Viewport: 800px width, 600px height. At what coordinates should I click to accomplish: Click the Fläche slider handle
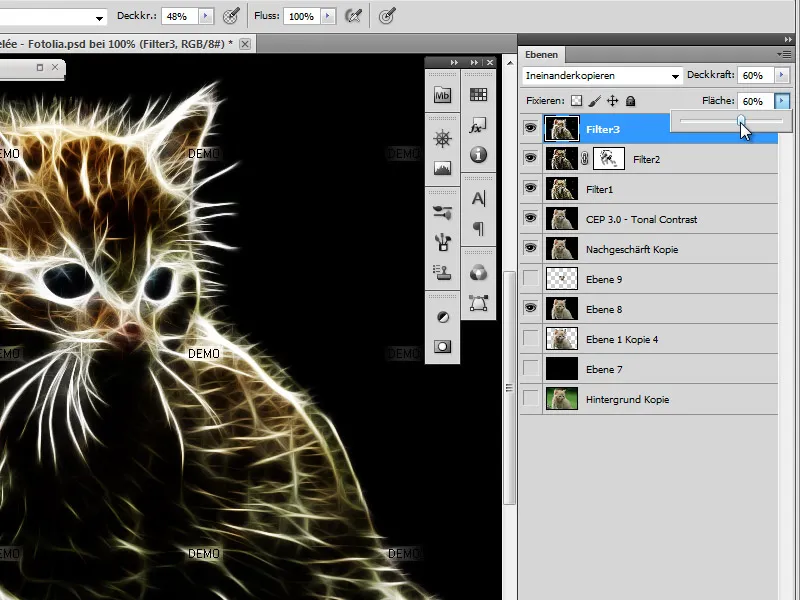pos(742,120)
